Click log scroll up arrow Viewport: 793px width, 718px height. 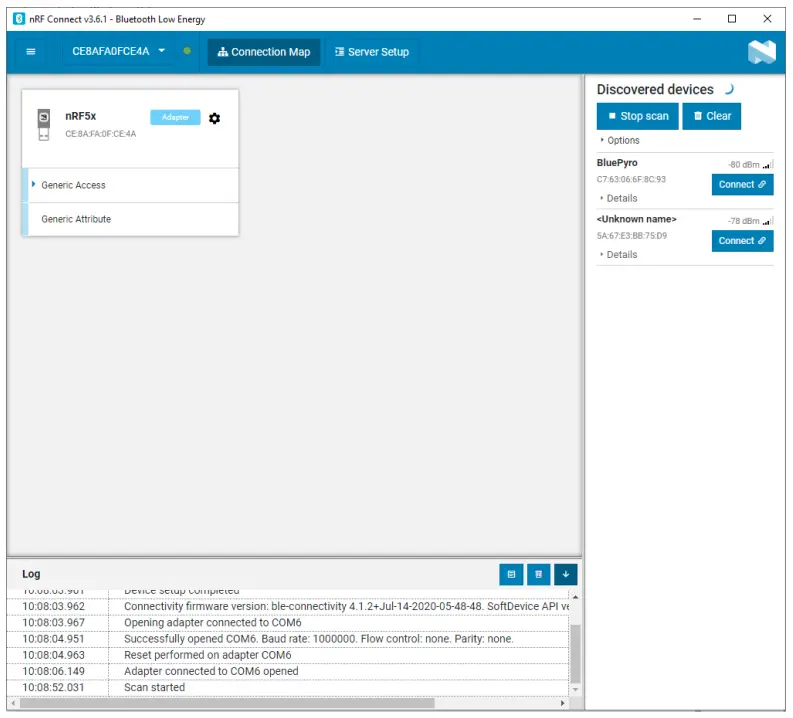[575, 597]
